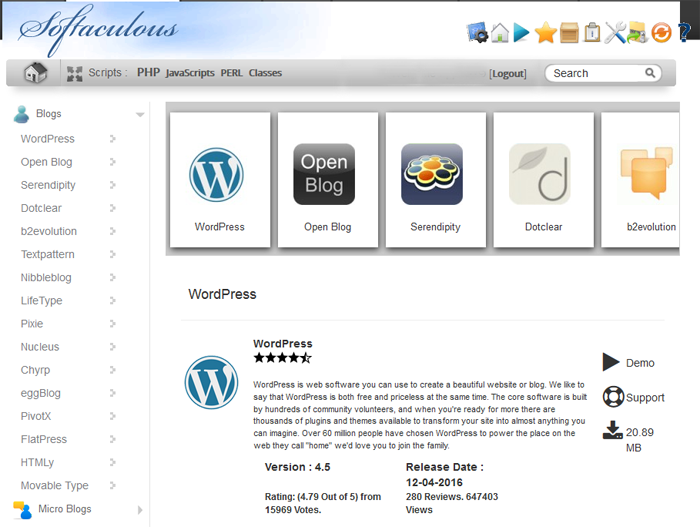Viewport: 700px width, 527px height.
Task: Click the clipboard task list icon
Action: tap(592, 32)
